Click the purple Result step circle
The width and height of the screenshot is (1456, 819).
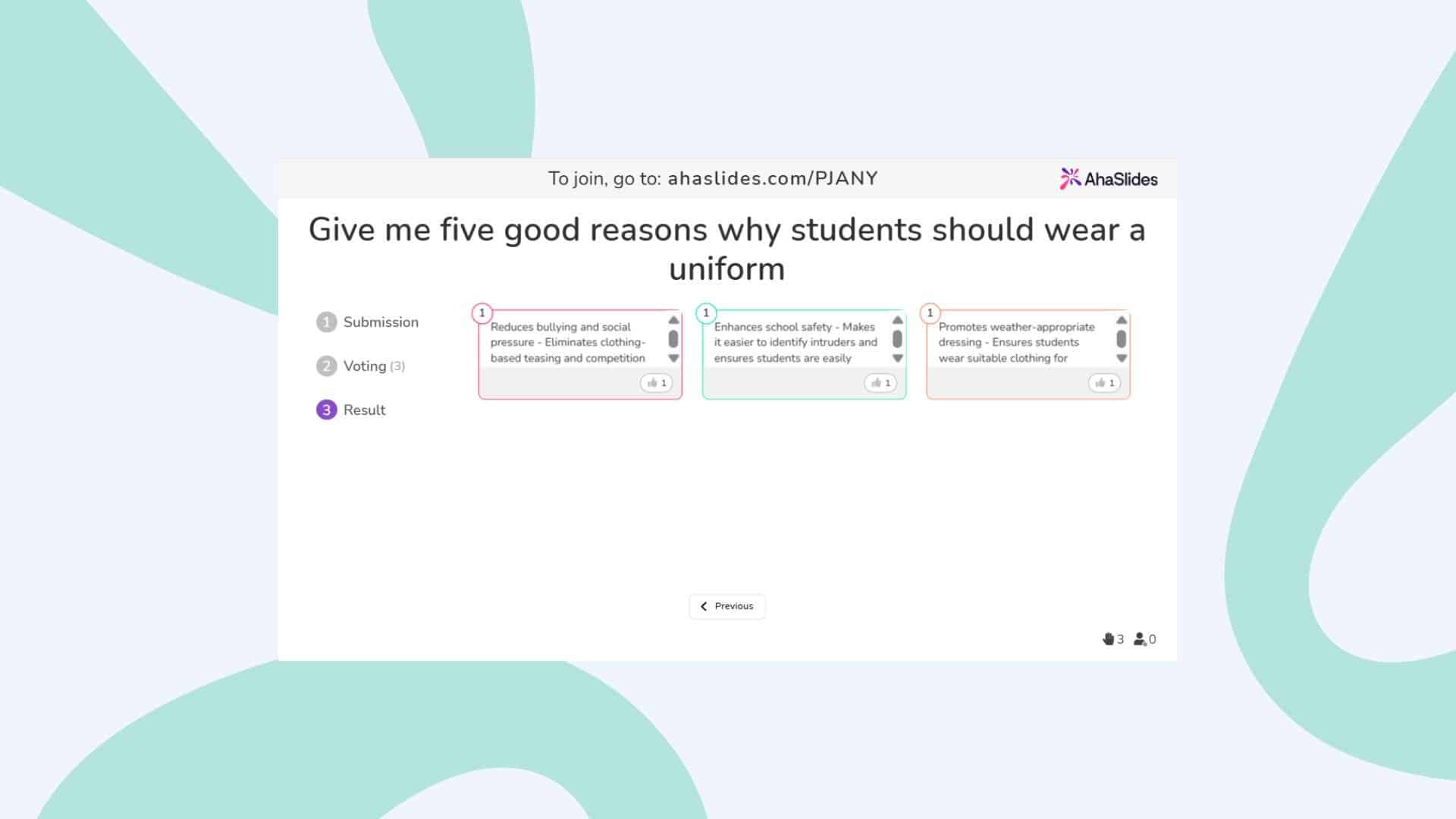click(326, 409)
